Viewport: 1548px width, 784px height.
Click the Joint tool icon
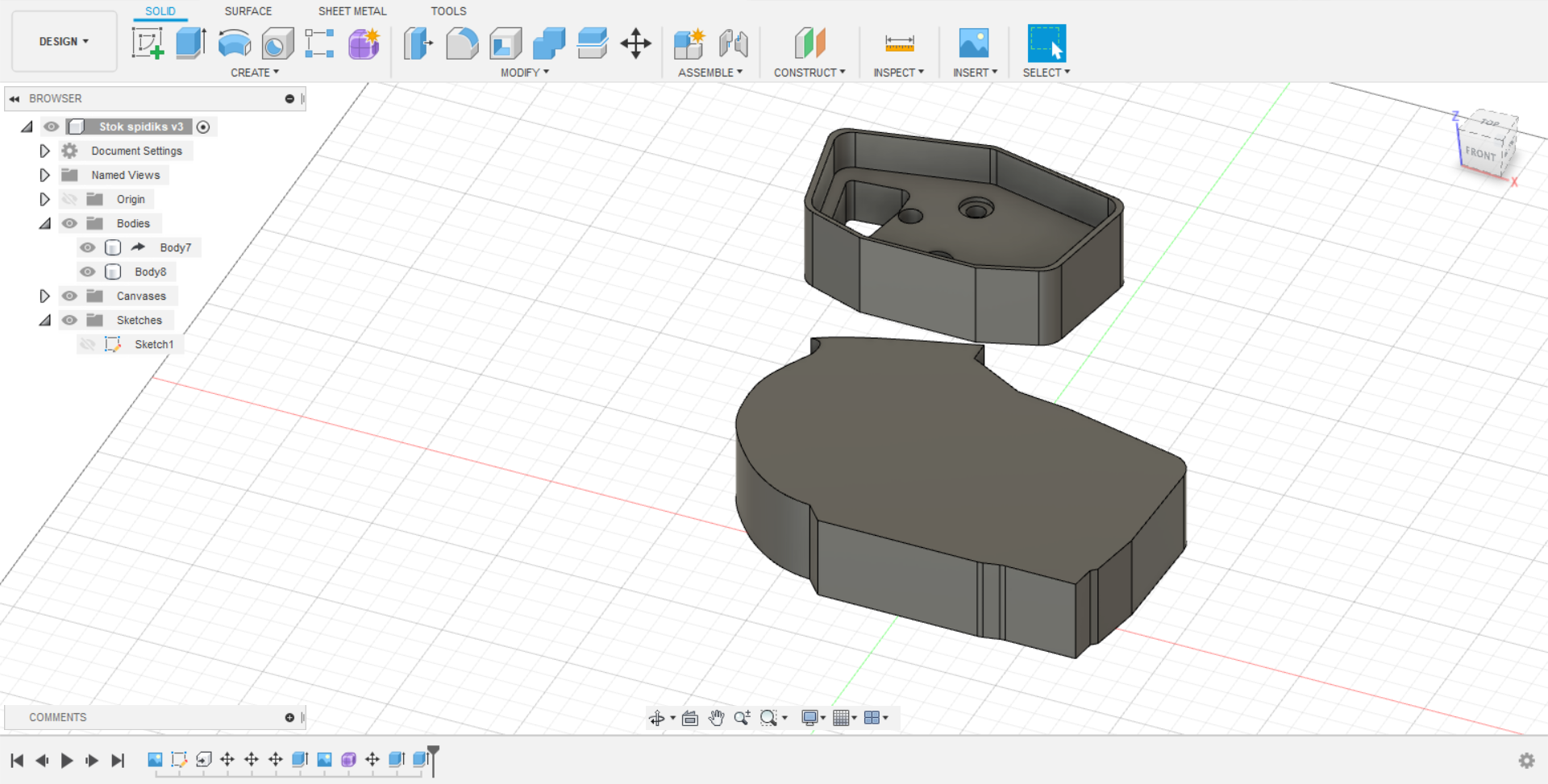(733, 43)
